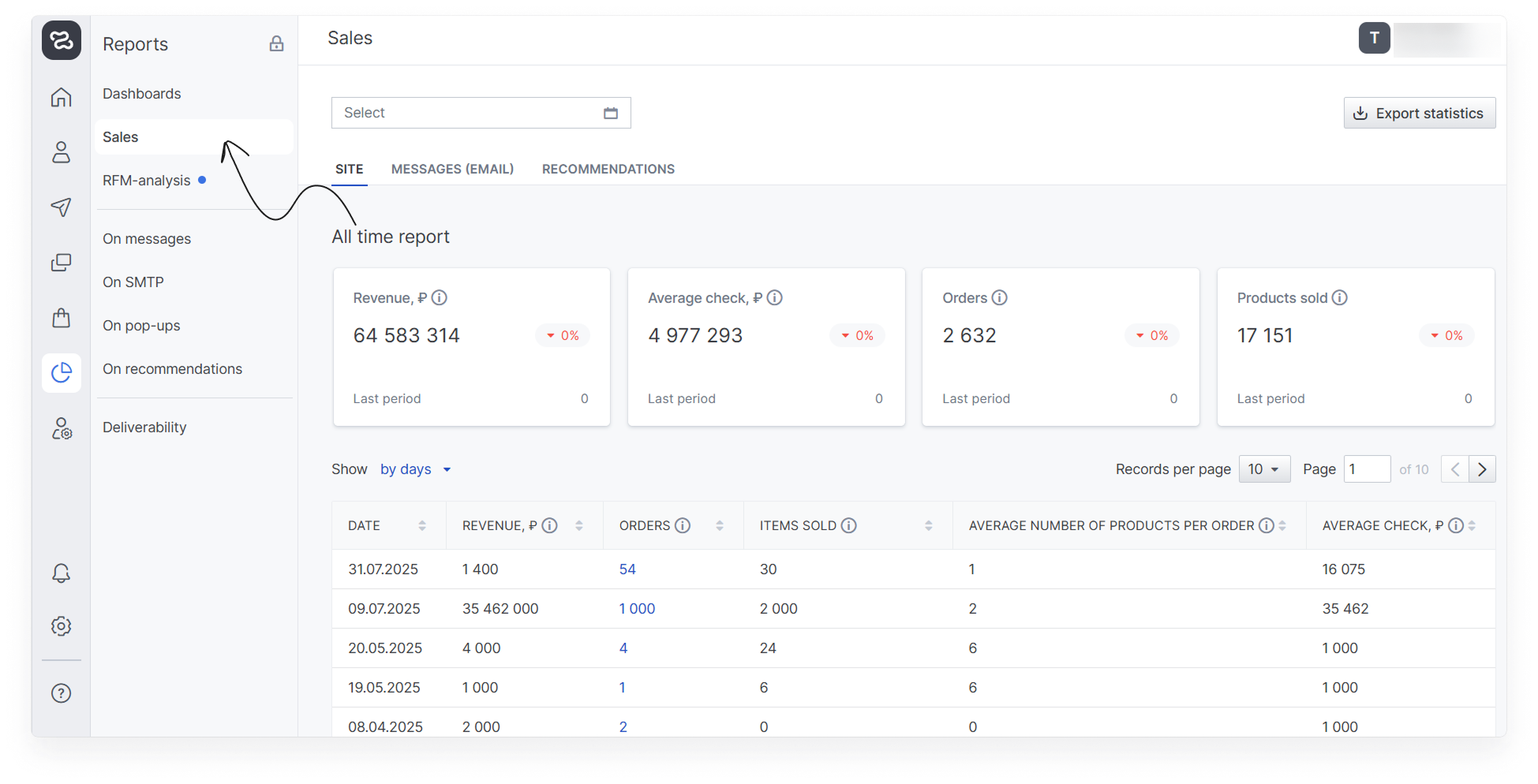Sort table by Orders column arrows
Image resolution: width=1538 pixels, height=784 pixels.
pos(720,526)
